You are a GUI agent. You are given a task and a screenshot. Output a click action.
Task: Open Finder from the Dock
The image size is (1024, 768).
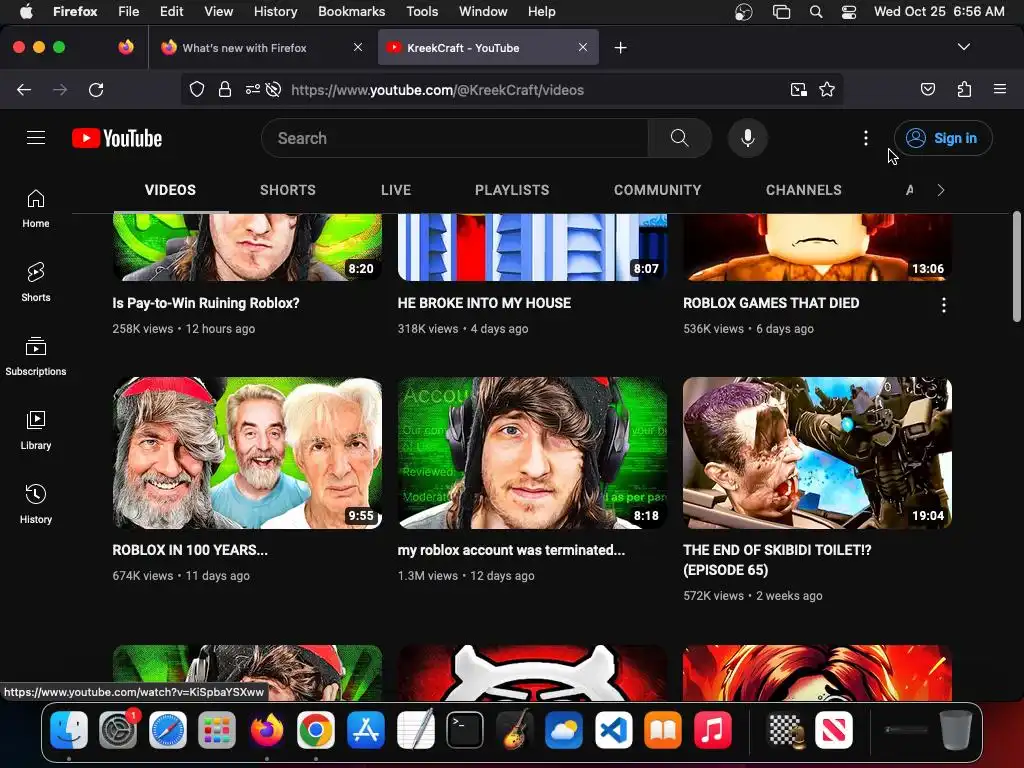[x=69, y=729]
